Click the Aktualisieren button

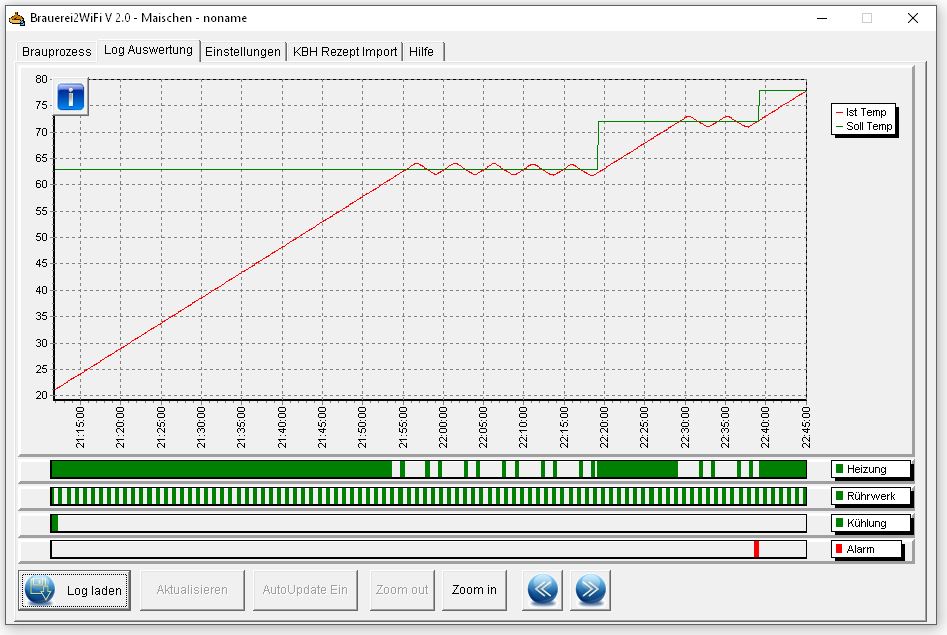pos(192,590)
